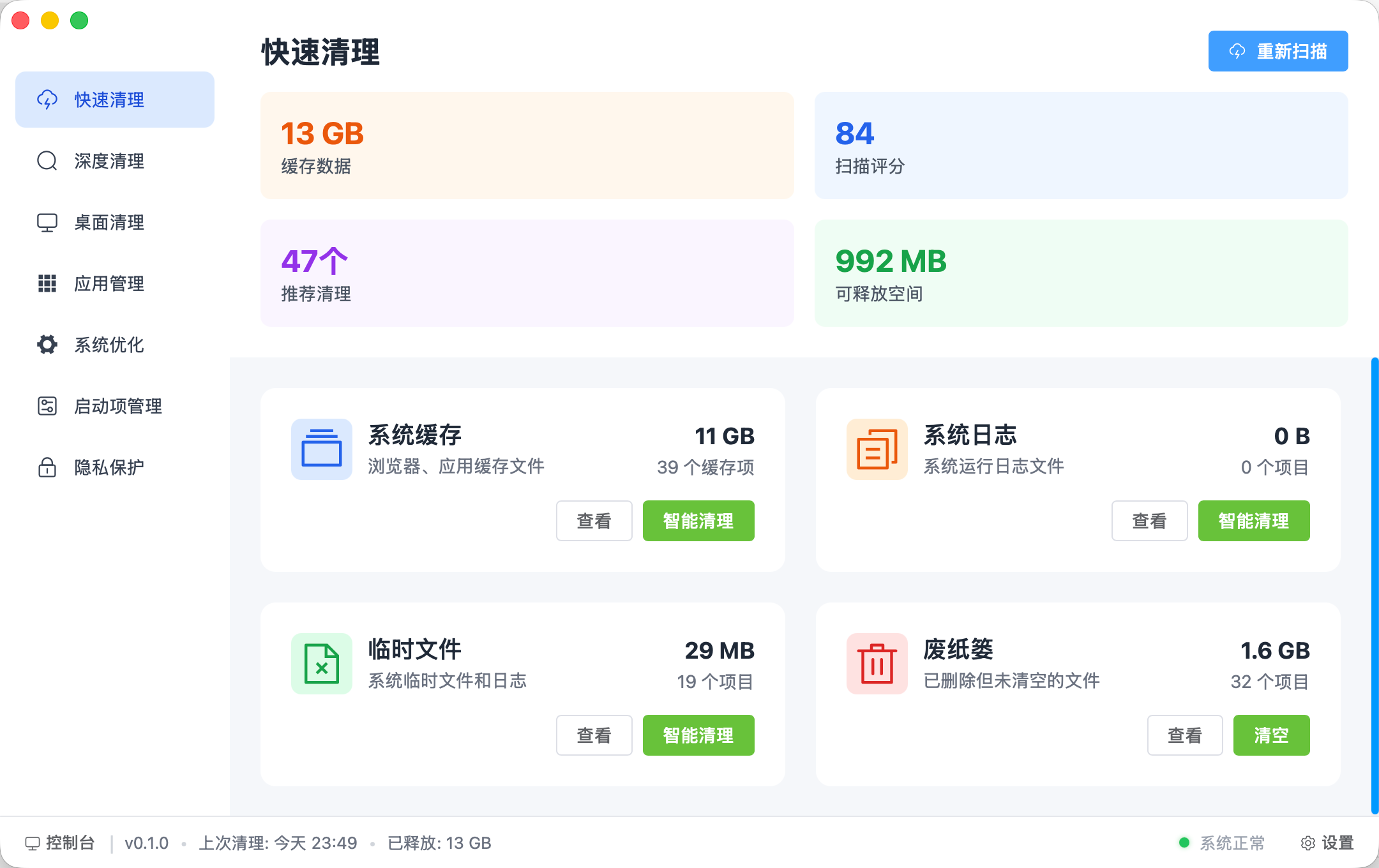Switch to 深度清理 in the sidebar
The width and height of the screenshot is (1379, 868).
pos(109,161)
